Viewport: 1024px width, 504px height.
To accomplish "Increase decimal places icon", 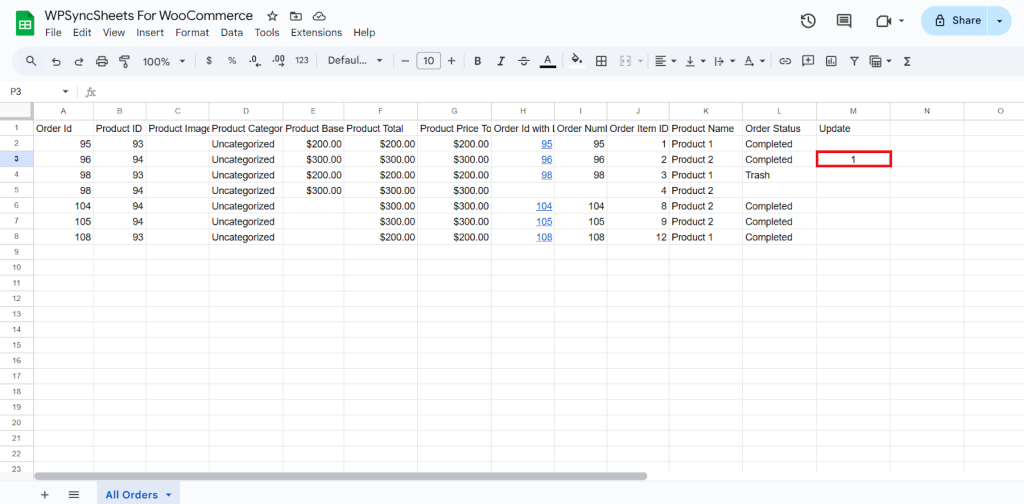I will [278, 61].
